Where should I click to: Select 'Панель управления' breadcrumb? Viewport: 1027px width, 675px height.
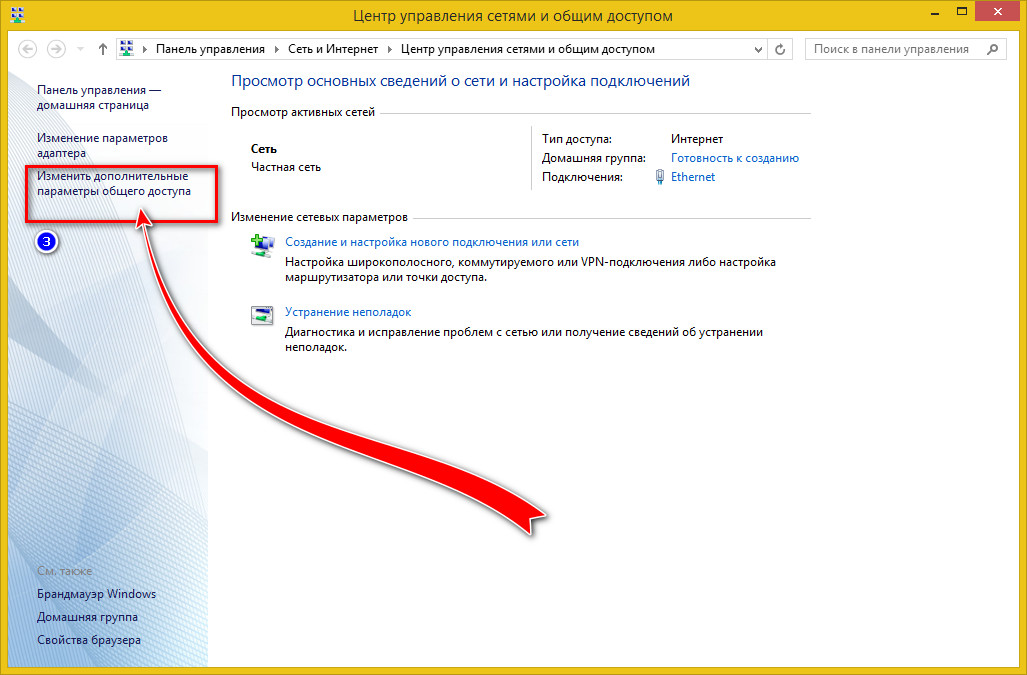[210, 49]
